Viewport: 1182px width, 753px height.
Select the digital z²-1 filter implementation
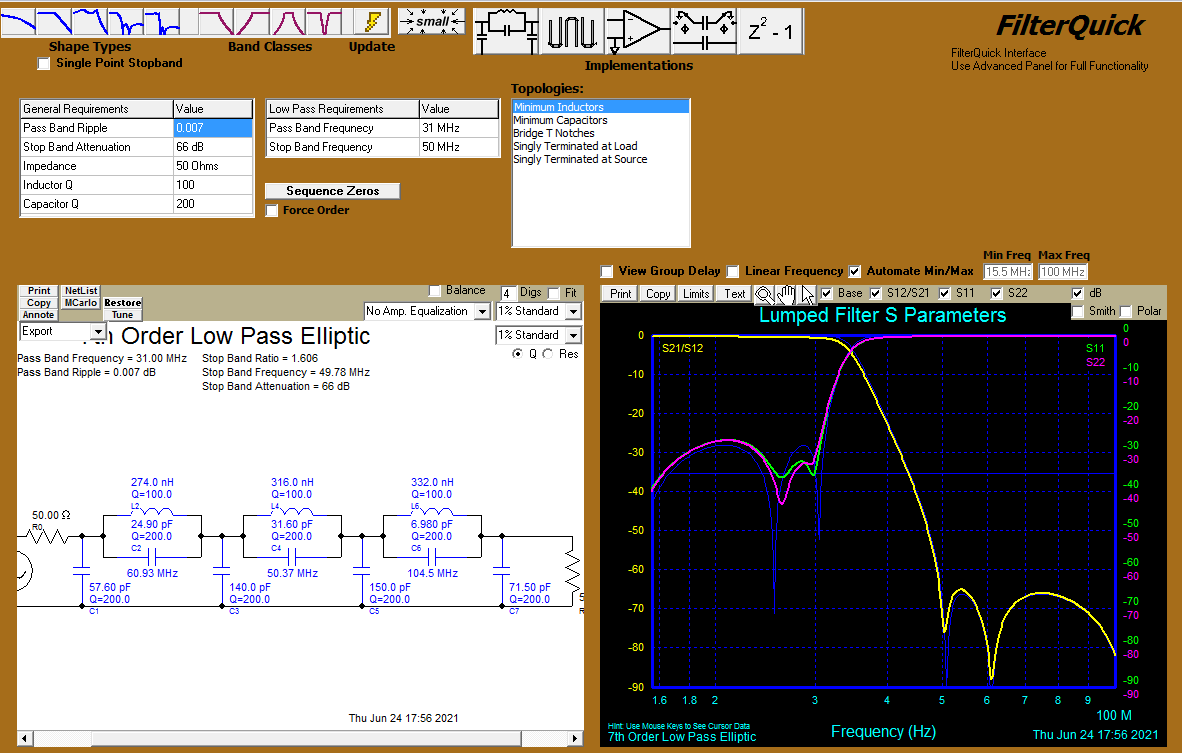click(x=770, y=30)
